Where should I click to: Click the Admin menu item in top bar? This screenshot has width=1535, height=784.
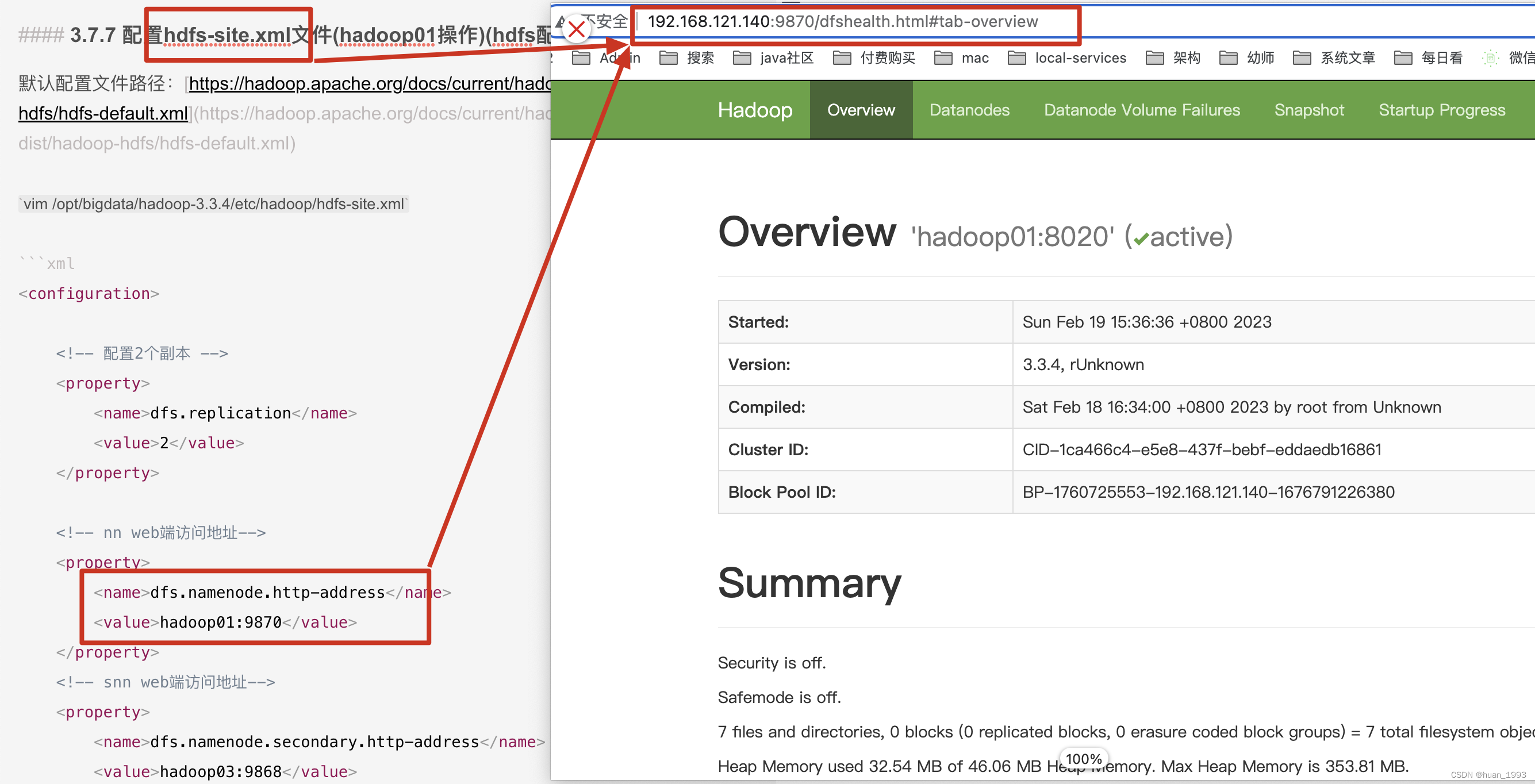pos(612,57)
